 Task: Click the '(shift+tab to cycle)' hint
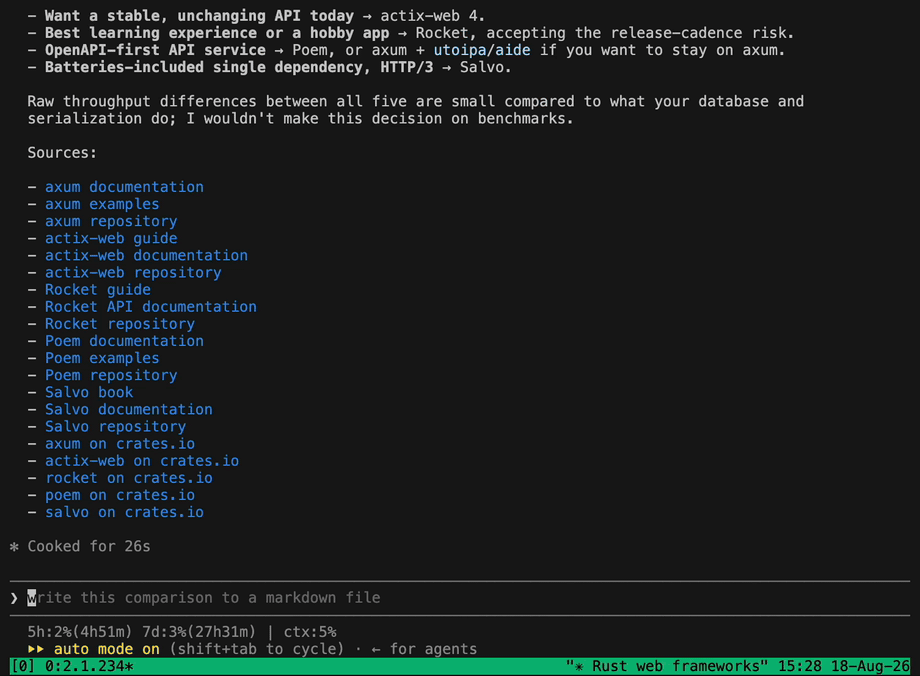pyautogui.click(x=256, y=650)
